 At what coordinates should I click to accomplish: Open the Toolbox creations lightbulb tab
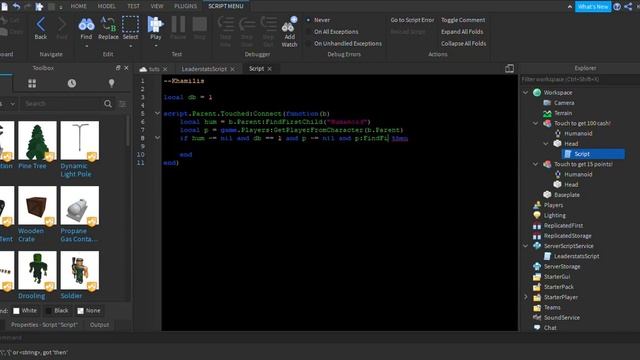pos(111,83)
